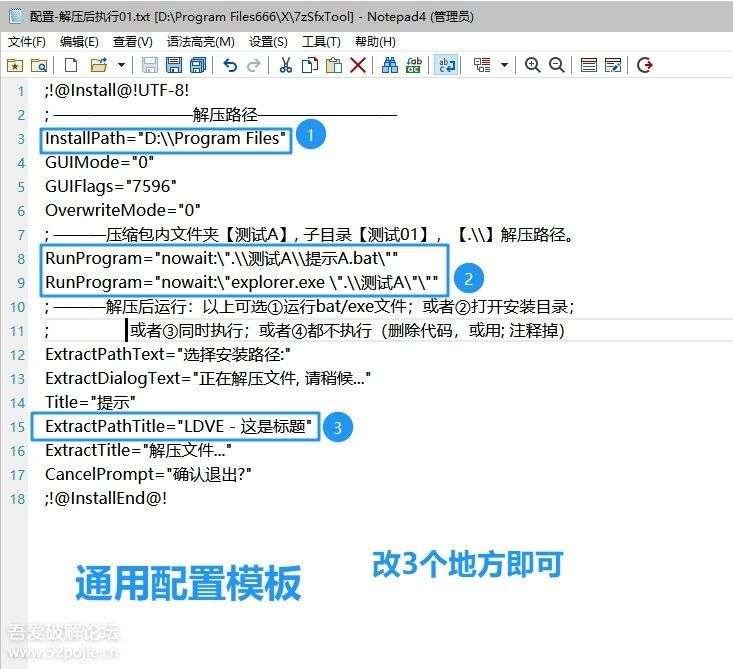Click the browse folder magnifier icon
This screenshot has width=733, height=669.
pos(39,65)
